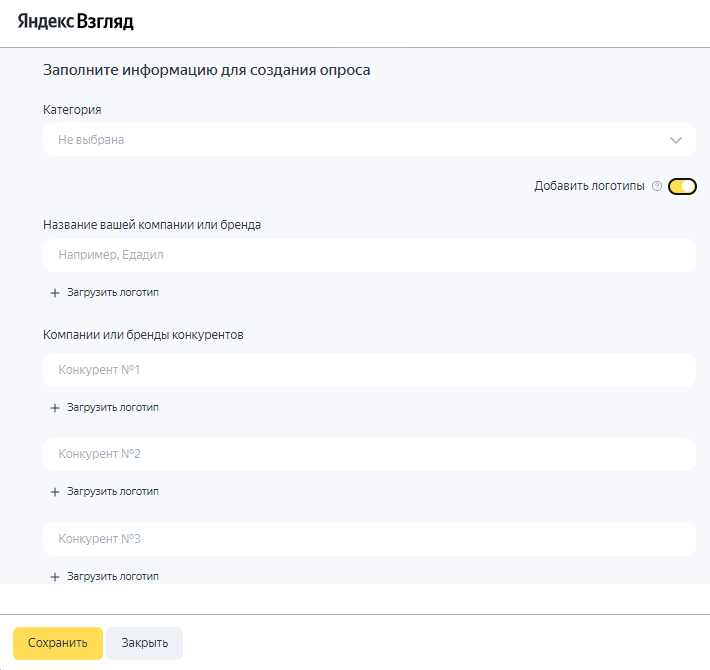This screenshot has height=670, width=710.
Task: Select Загрузить логотип text below Конкурент №1
Action: click(x=113, y=408)
